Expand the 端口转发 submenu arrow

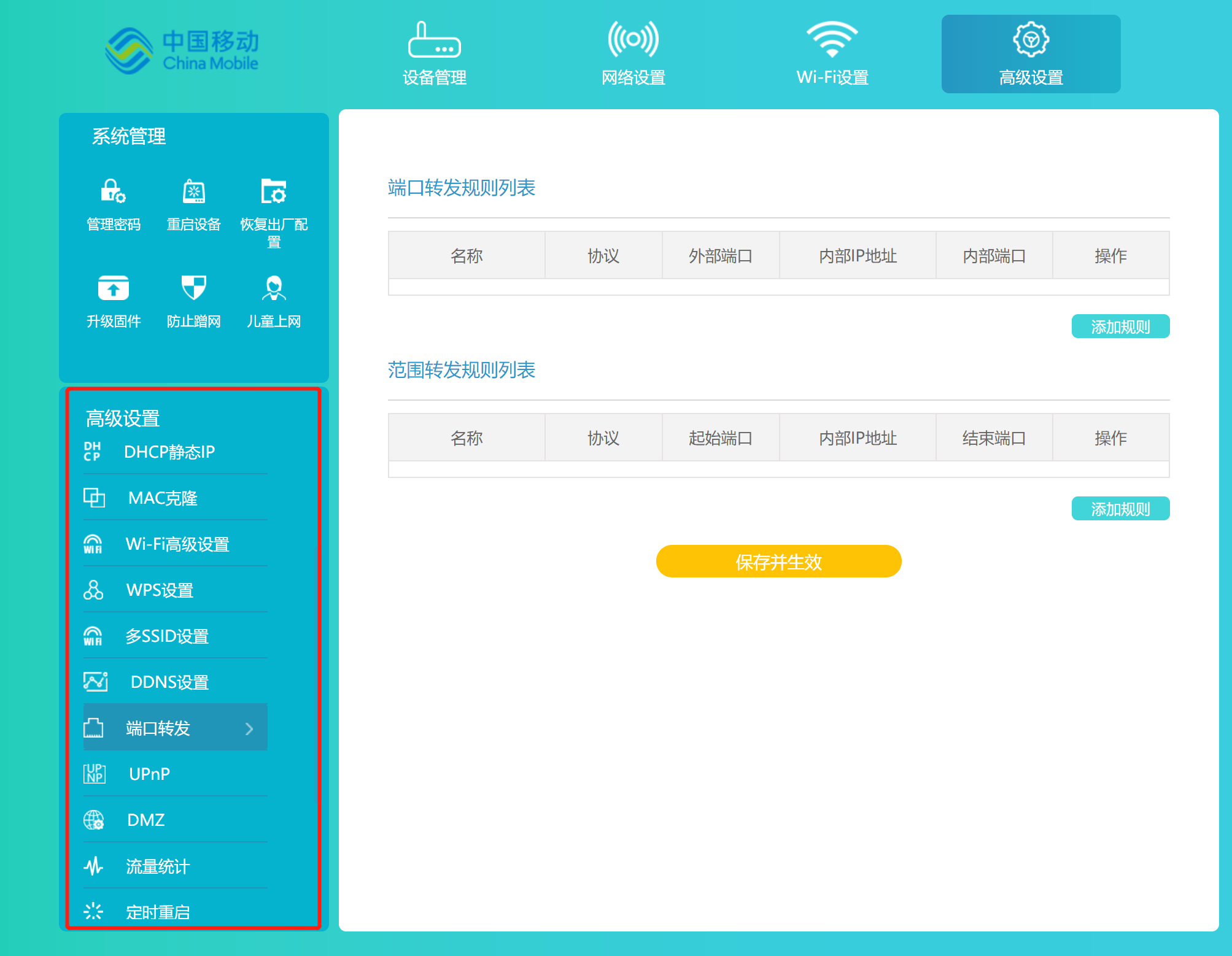(x=249, y=728)
